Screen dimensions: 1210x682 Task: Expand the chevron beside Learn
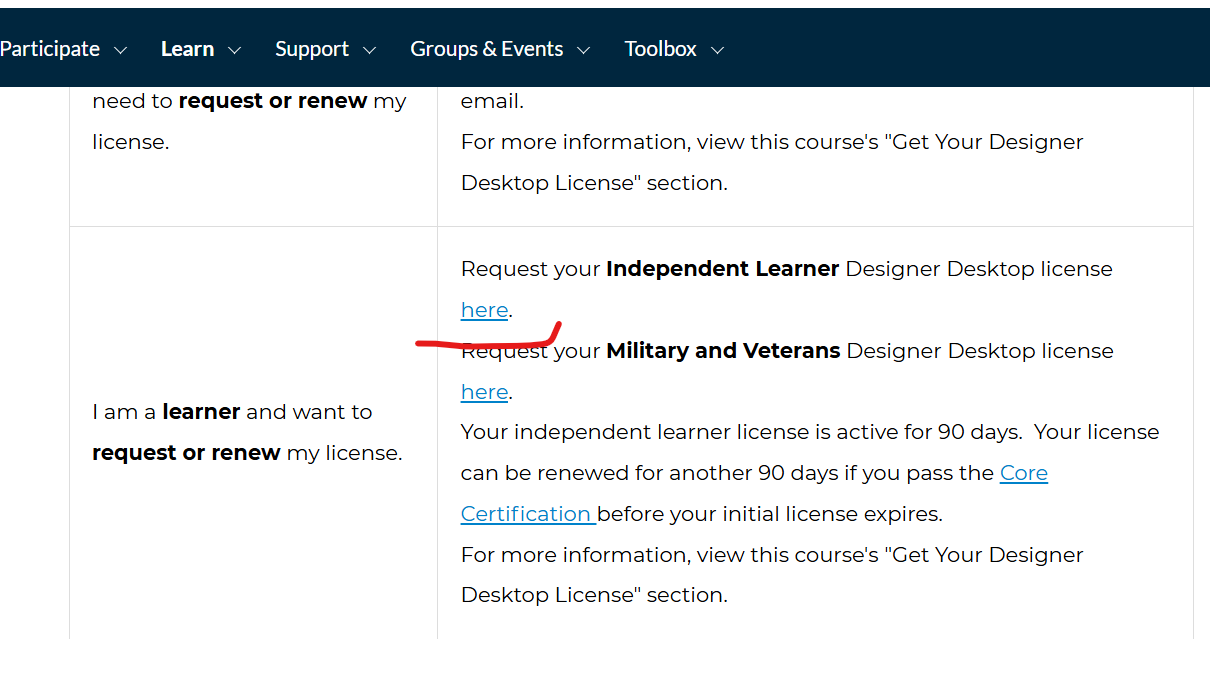pyautogui.click(x=235, y=50)
